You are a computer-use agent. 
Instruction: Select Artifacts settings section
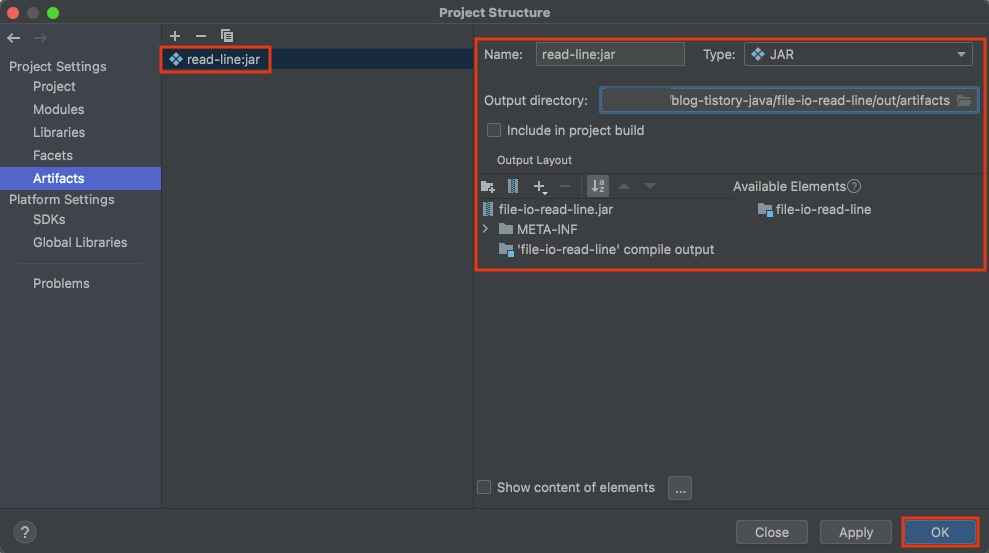pyautogui.click(x=80, y=178)
